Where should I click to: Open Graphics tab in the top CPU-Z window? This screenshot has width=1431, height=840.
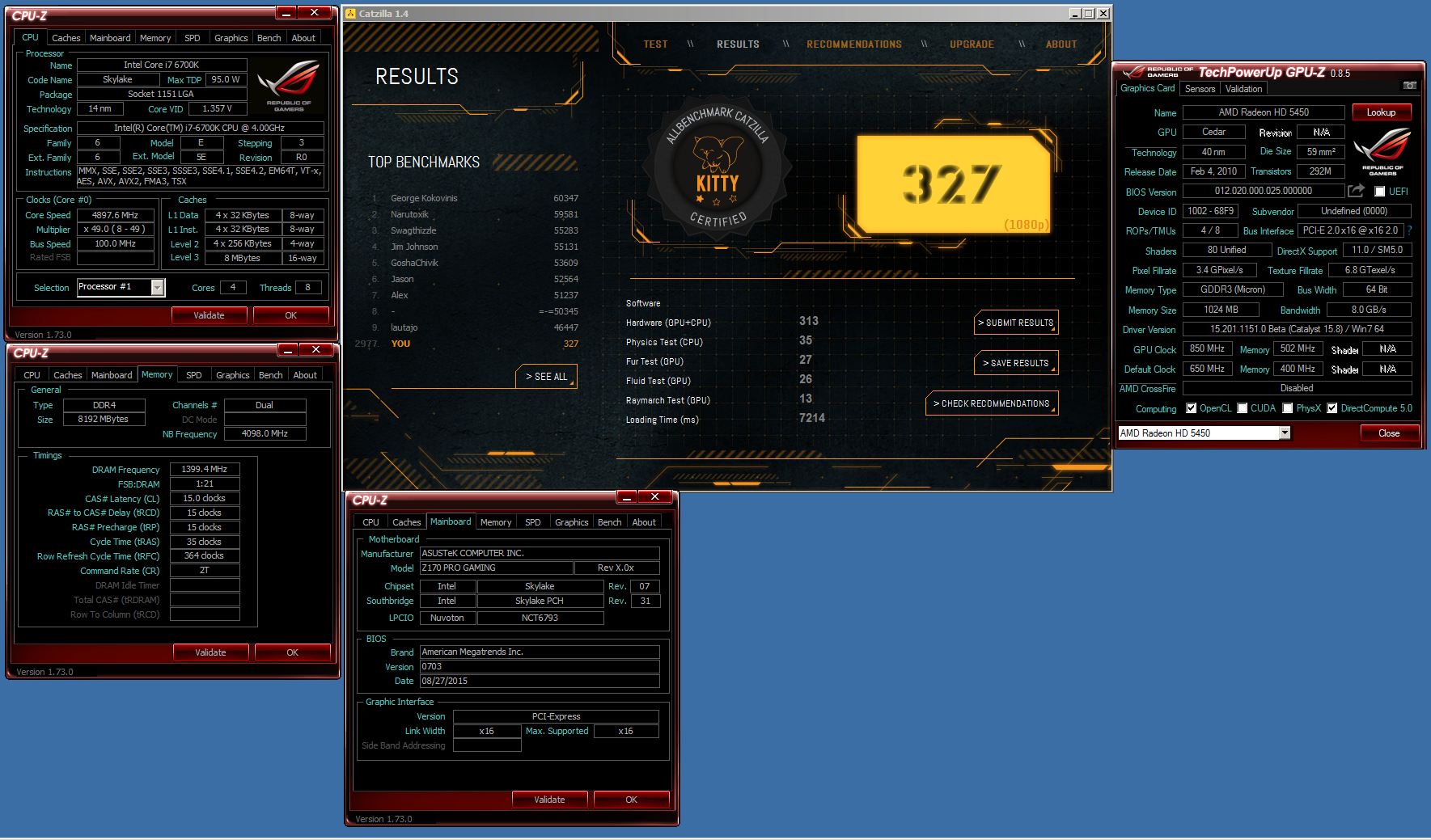coord(231,38)
